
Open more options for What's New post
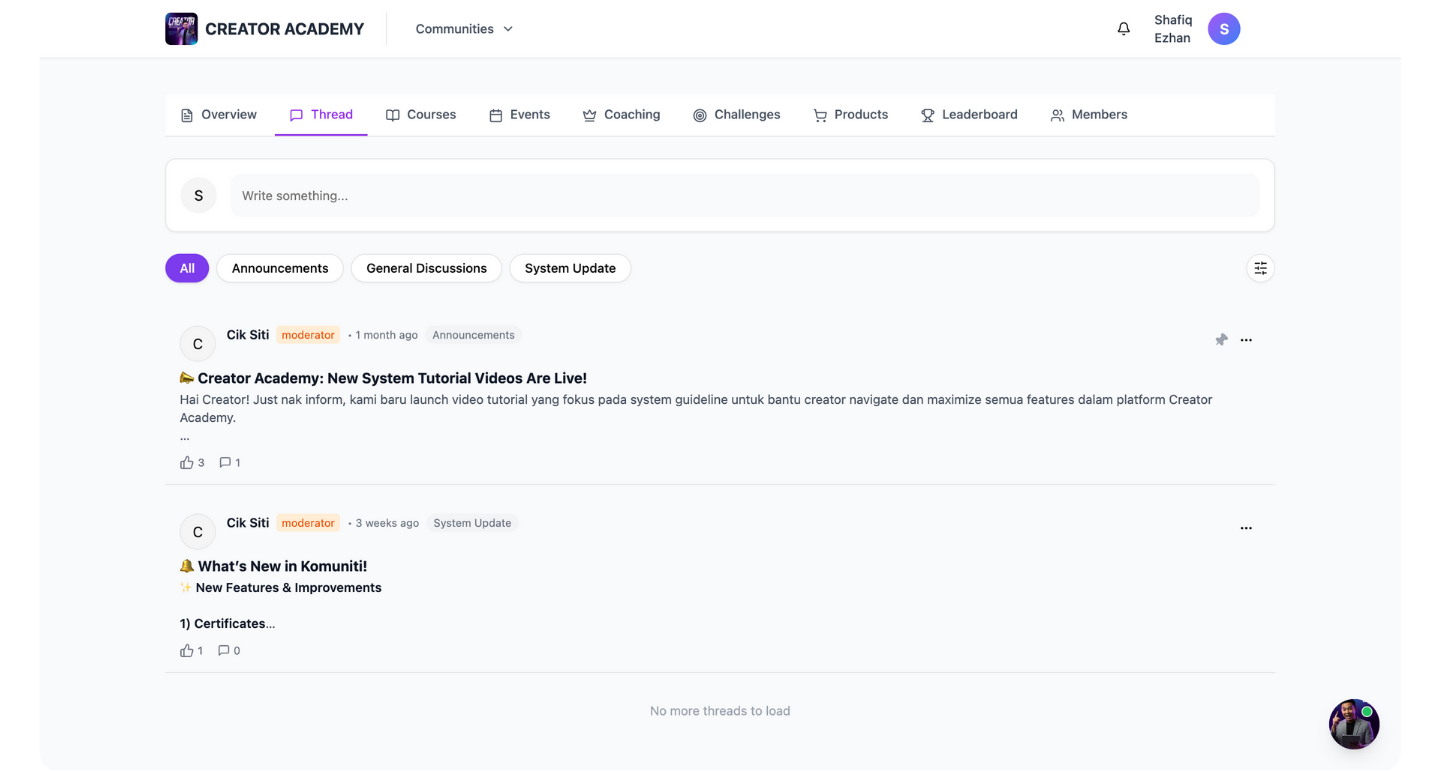point(1246,528)
